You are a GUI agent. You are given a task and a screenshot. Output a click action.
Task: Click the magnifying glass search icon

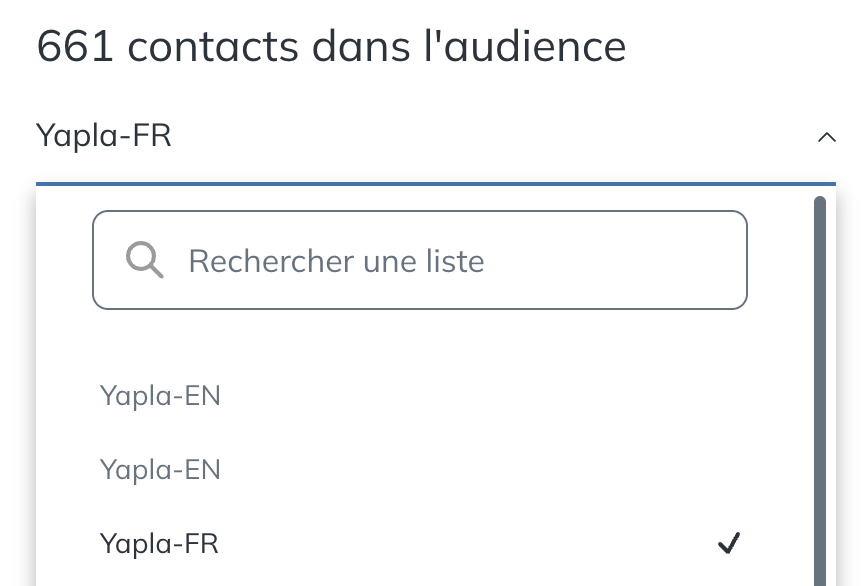tap(144, 260)
